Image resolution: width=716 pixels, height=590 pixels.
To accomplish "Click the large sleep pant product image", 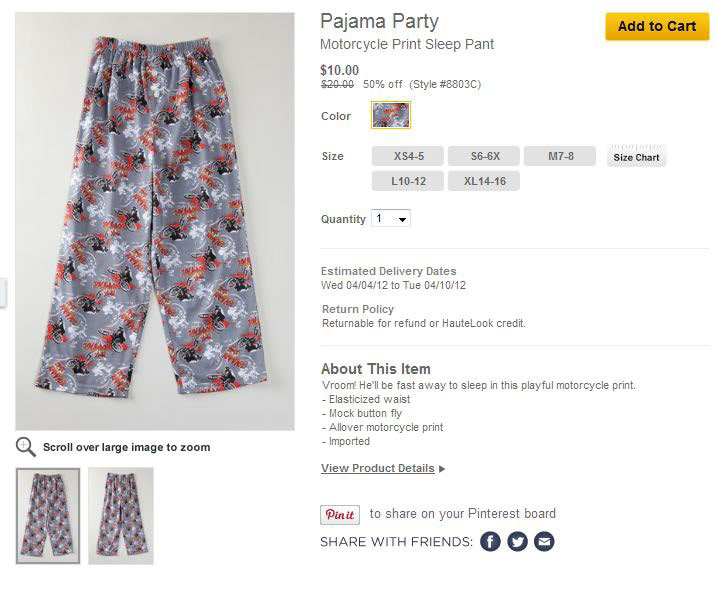I will [x=155, y=220].
